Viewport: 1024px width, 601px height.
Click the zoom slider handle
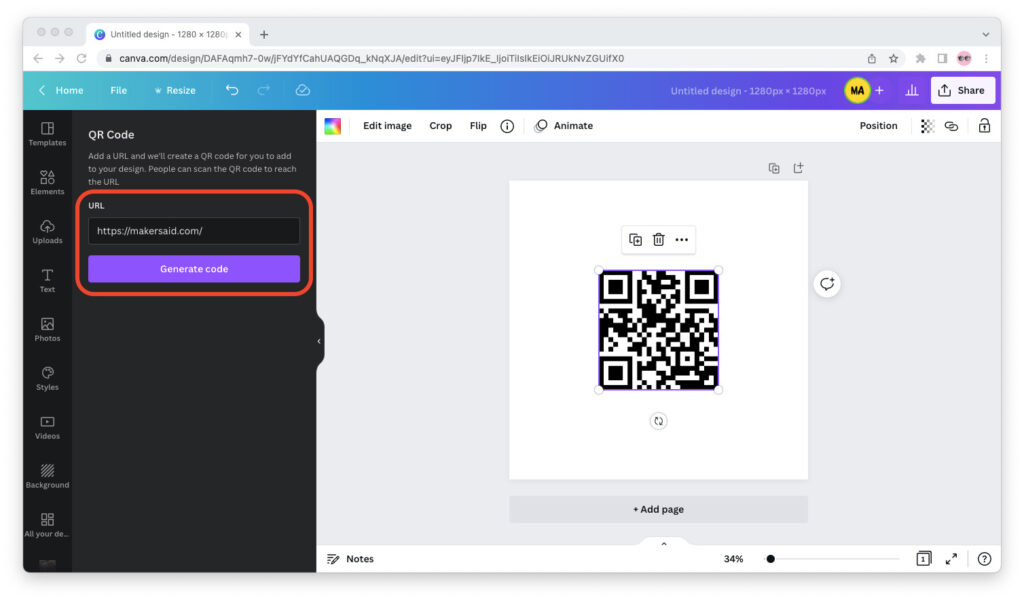771,559
